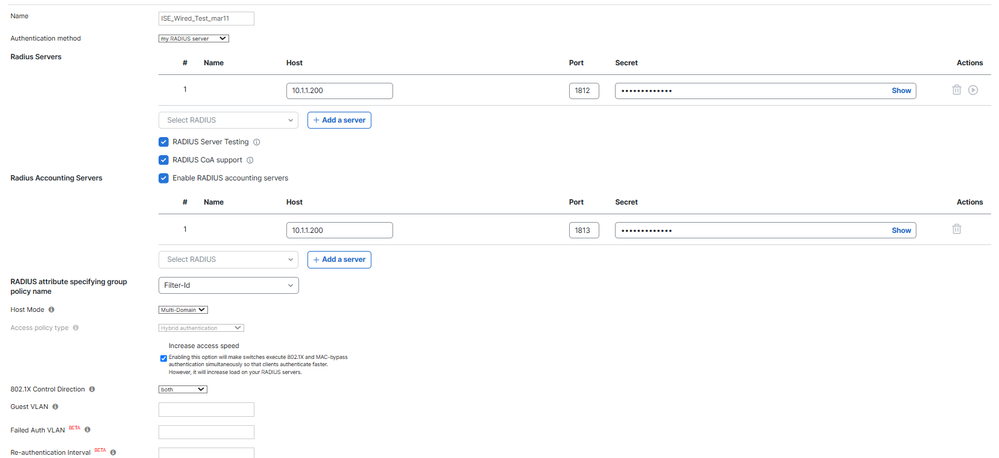This screenshot has width=999, height=458.
Task: Open the Authentication method dropdown
Action: pyautogui.click(x=194, y=39)
